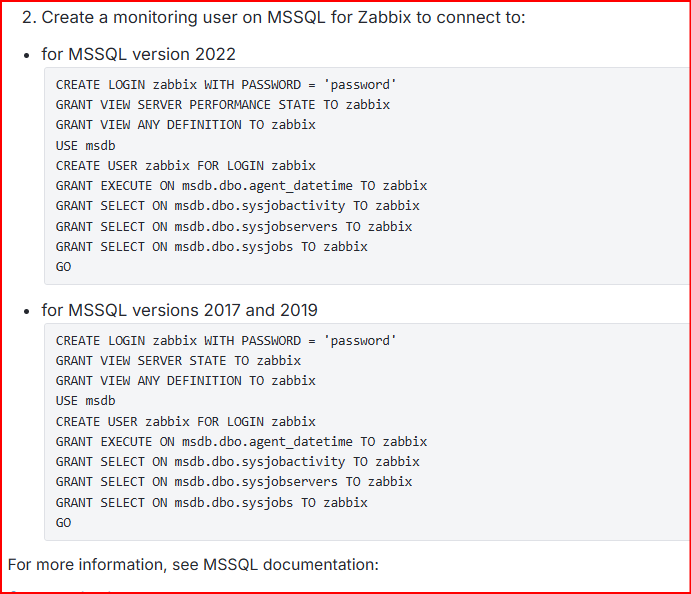Screen dimensions: 691x594
Task: Click 'USE msdb' in the 2022 code block
Action: coord(85,145)
